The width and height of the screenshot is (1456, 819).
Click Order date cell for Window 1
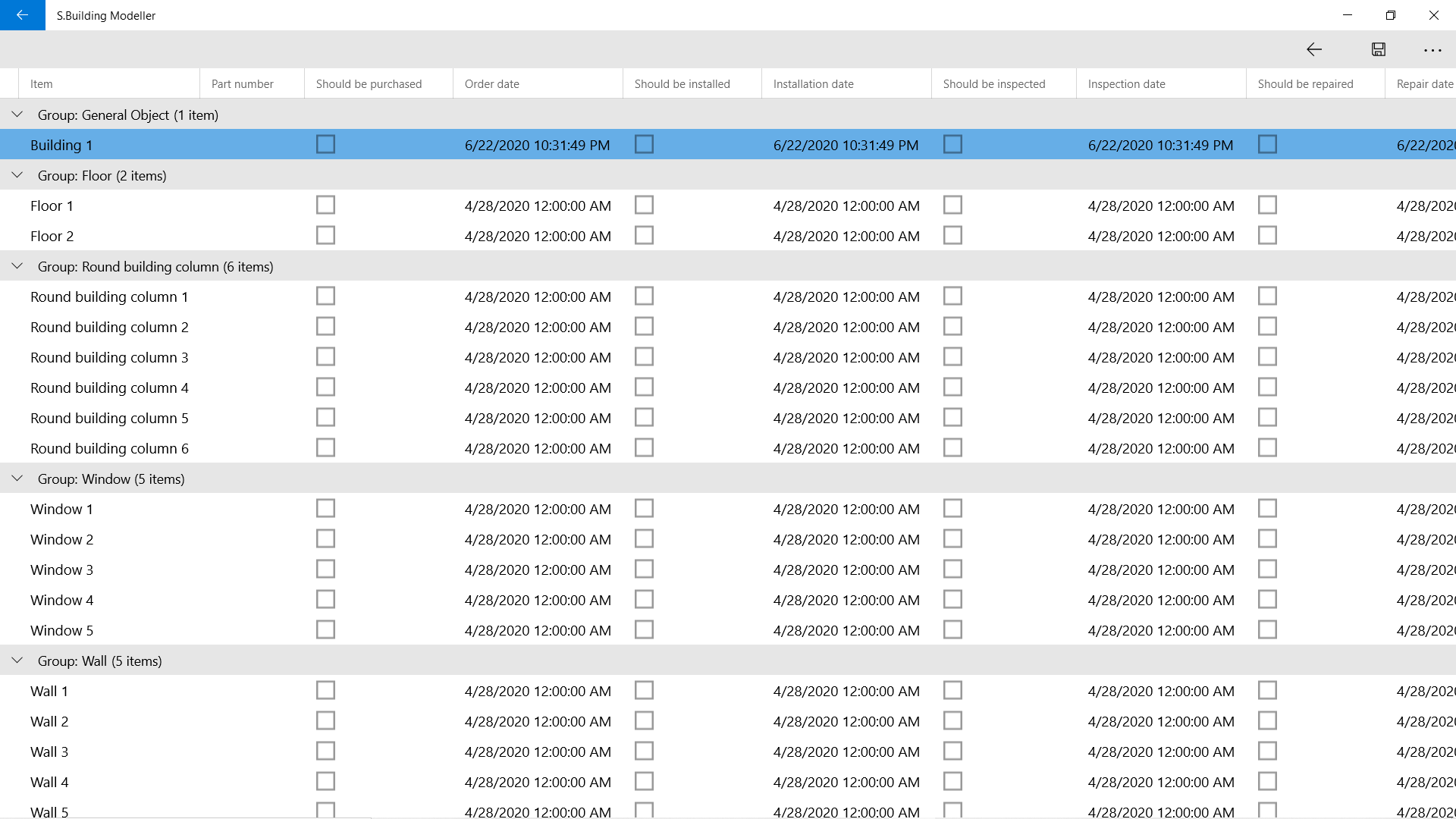click(538, 509)
